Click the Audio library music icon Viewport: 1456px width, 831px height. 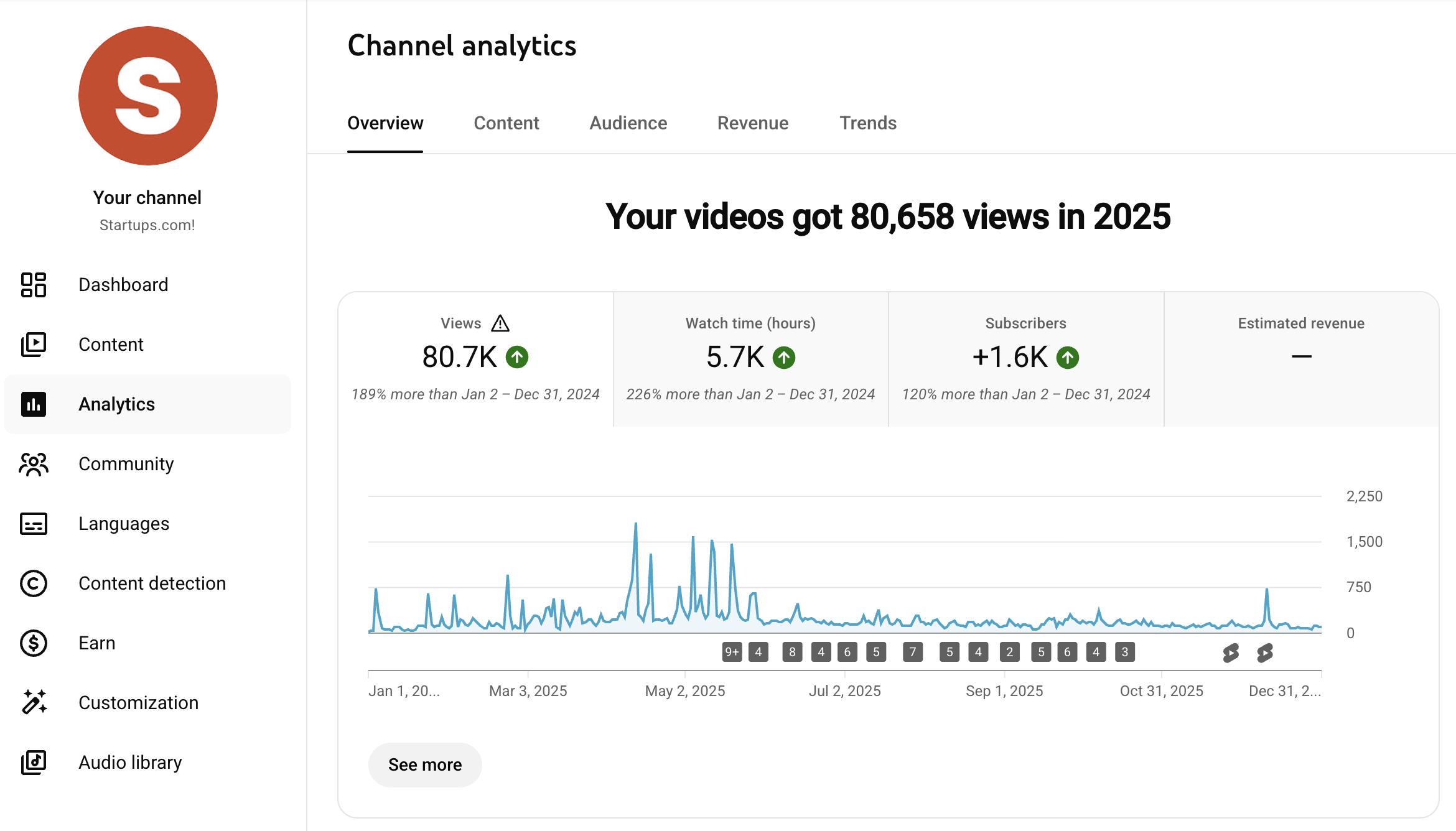[x=34, y=763]
